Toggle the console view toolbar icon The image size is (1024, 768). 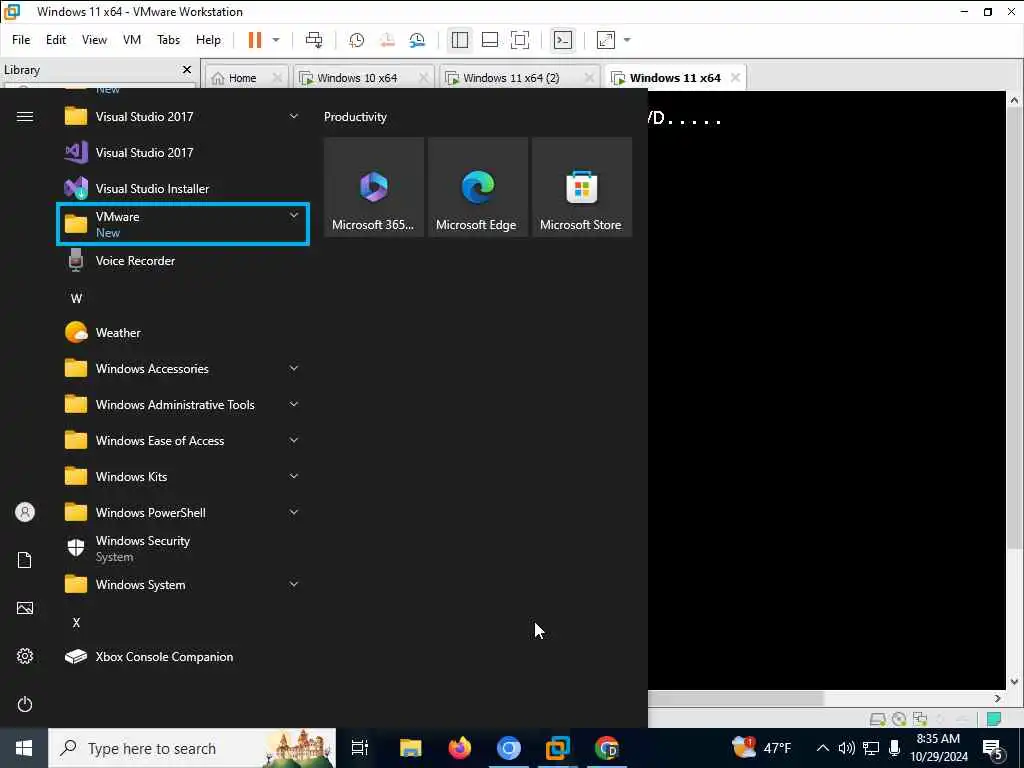coord(562,40)
